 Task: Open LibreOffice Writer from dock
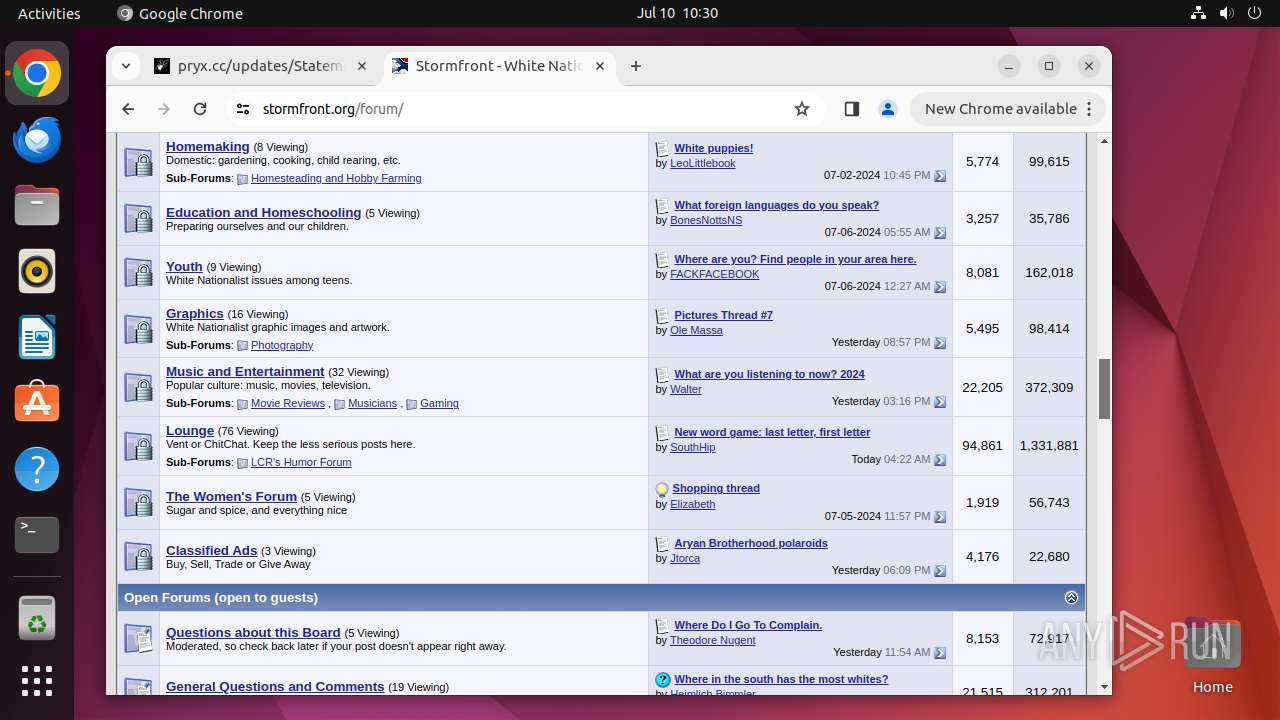pyautogui.click(x=37, y=338)
